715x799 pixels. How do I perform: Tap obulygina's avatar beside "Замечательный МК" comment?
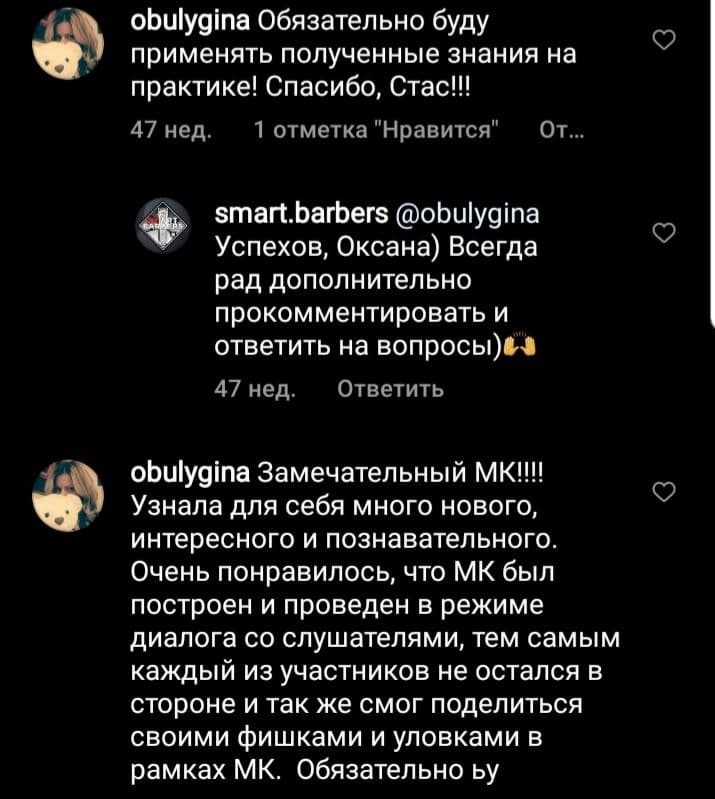point(66,494)
